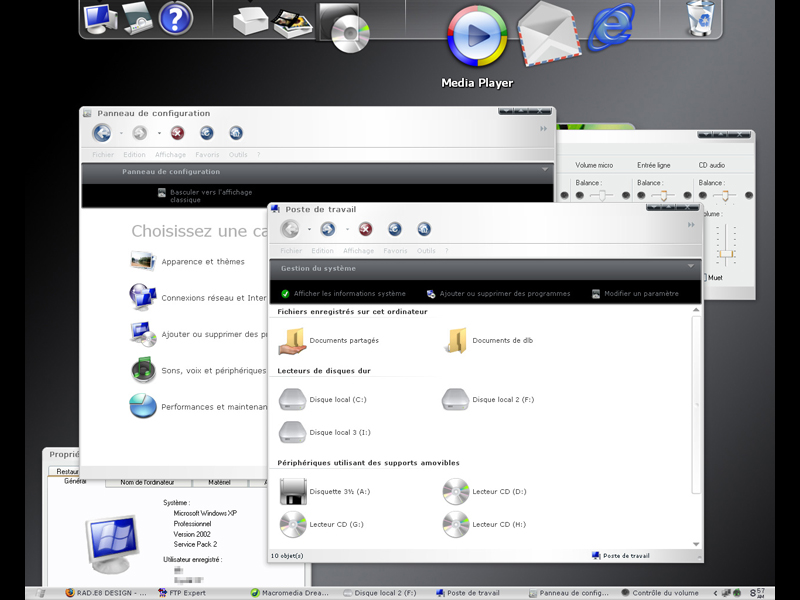Open Documents de dlb folder

click(x=488, y=341)
